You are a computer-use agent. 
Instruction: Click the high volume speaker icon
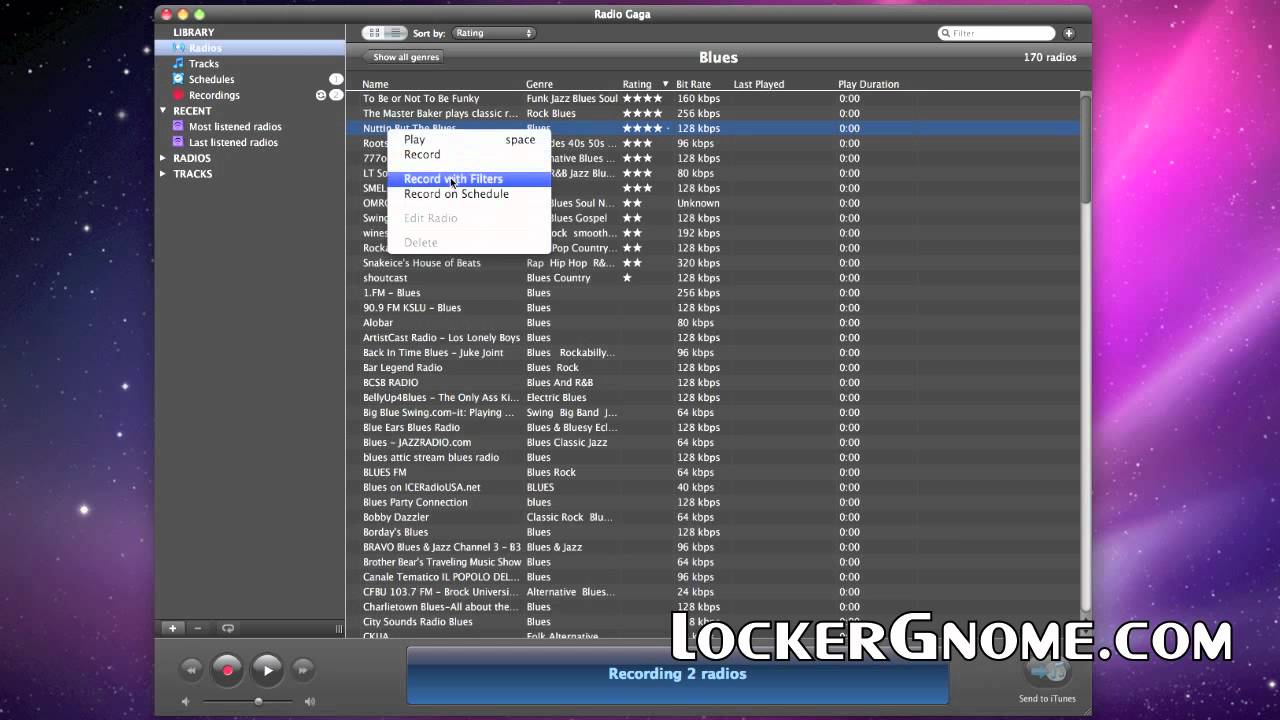[x=310, y=702]
